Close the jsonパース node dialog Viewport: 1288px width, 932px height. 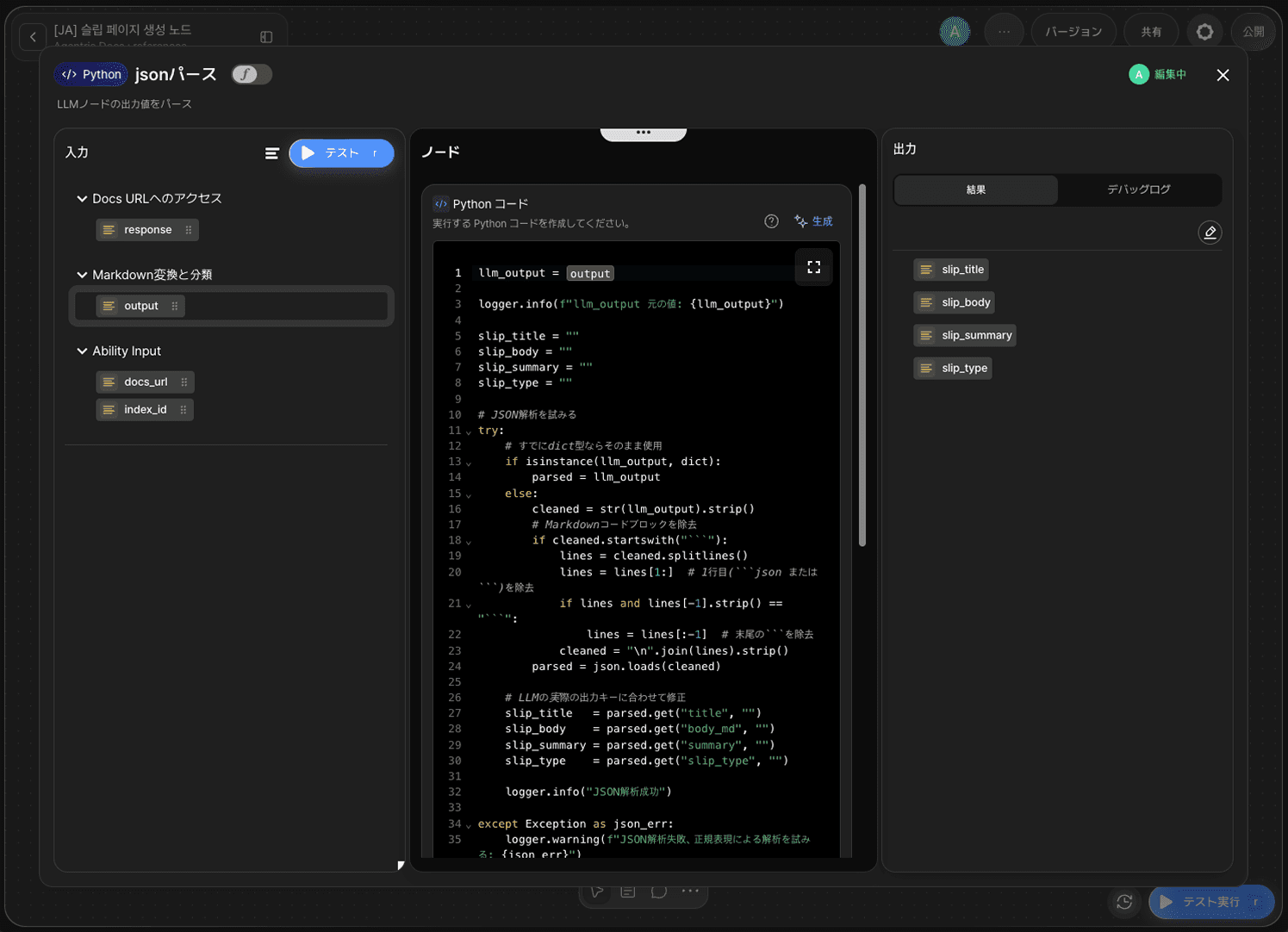click(x=1223, y=75)
